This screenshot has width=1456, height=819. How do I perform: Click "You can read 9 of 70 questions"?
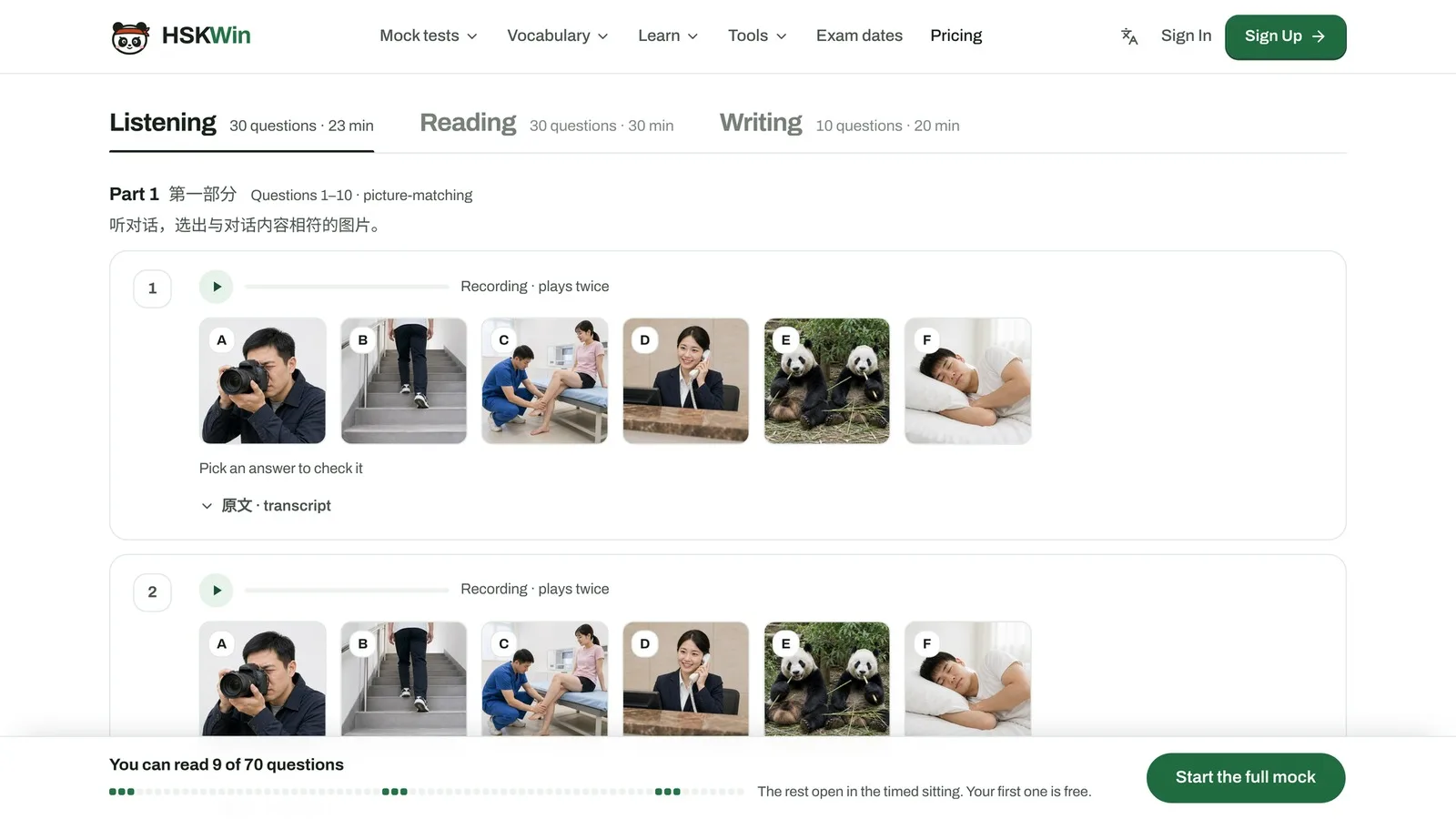[x=227, y=765]
